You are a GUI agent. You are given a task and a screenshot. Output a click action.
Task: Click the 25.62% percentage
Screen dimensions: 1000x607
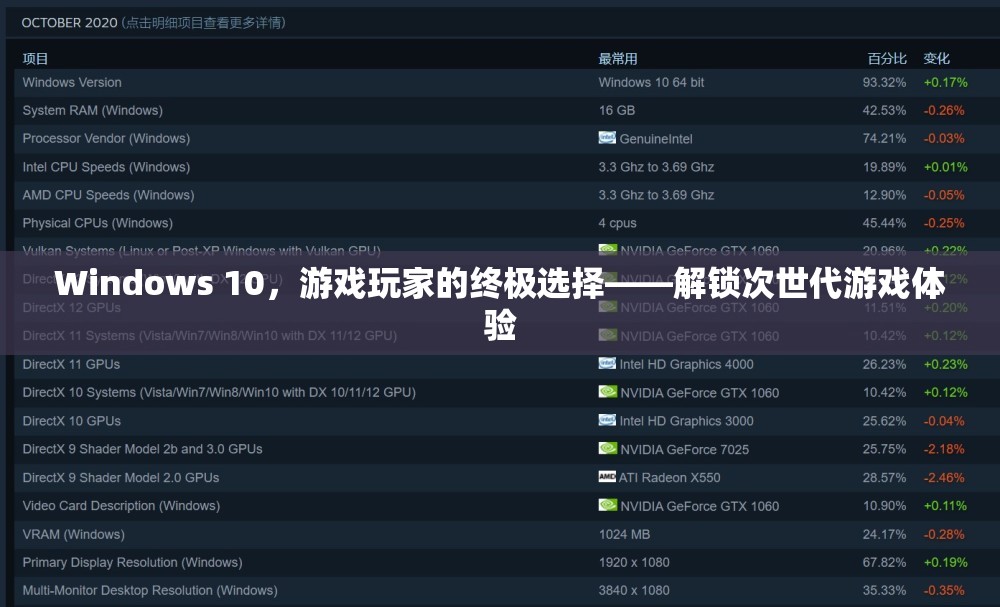tap(885, 421)
